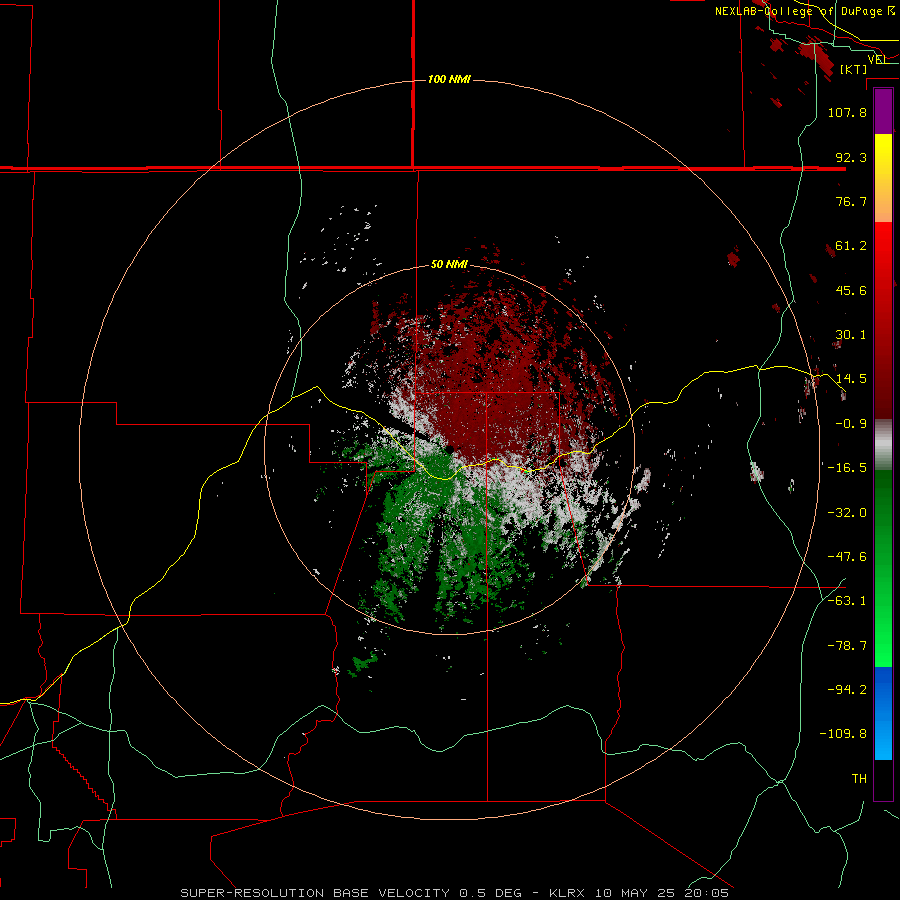Click the 107.8 value on velocity scale

coord(847,112)
